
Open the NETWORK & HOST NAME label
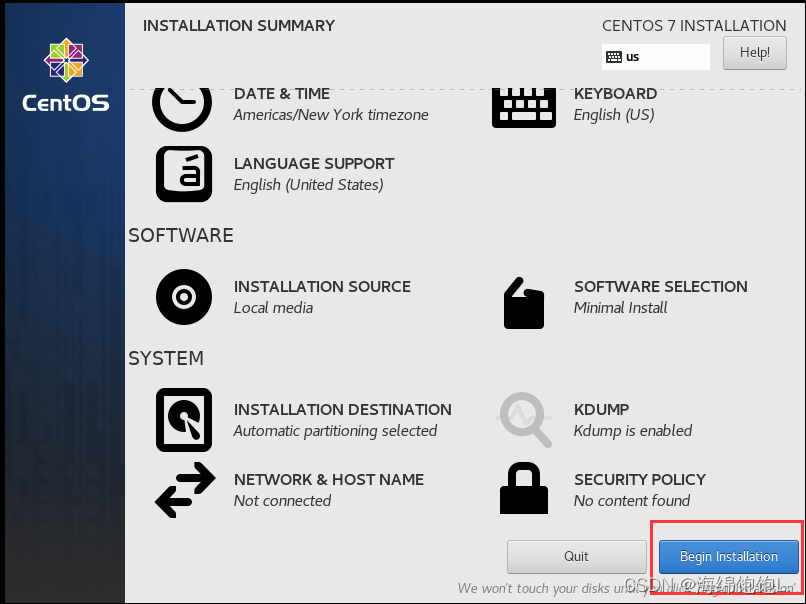(x=329, y=479)
